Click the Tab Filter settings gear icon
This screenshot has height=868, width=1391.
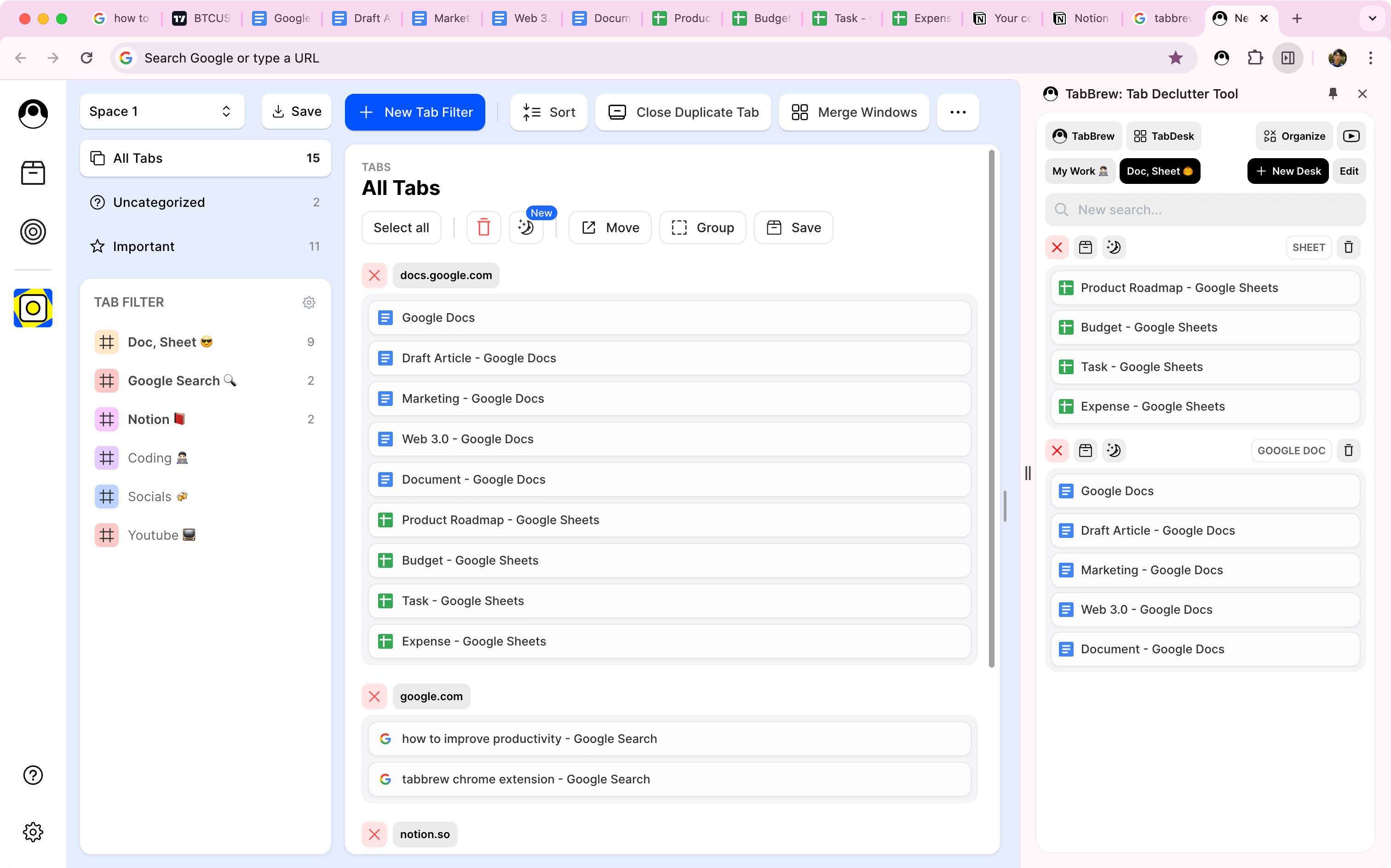[309, 303]
